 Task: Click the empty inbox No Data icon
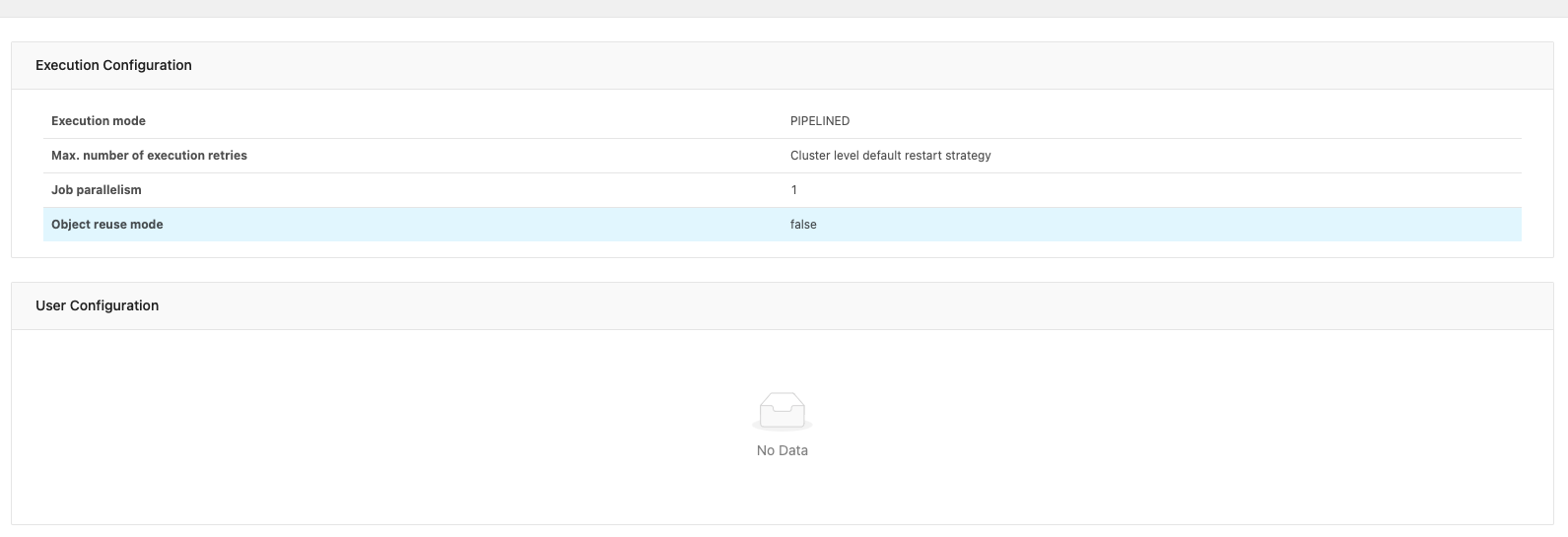click(x=782, y=411)
